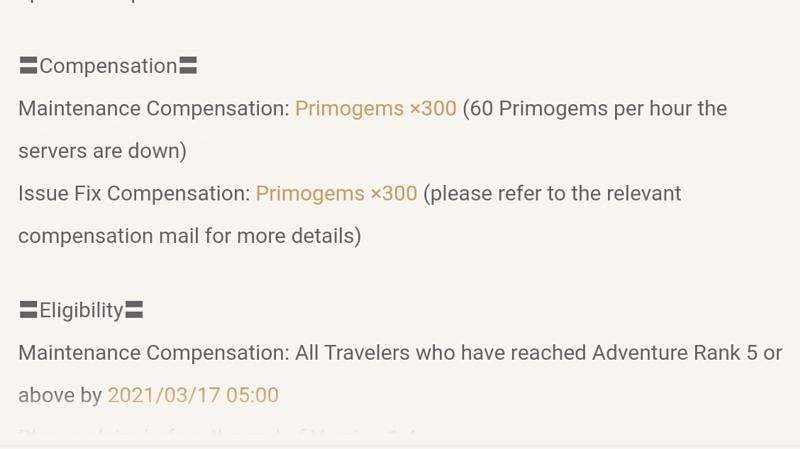
Task: Select the Eligibility section heading text
Action: tap(82, 310)
